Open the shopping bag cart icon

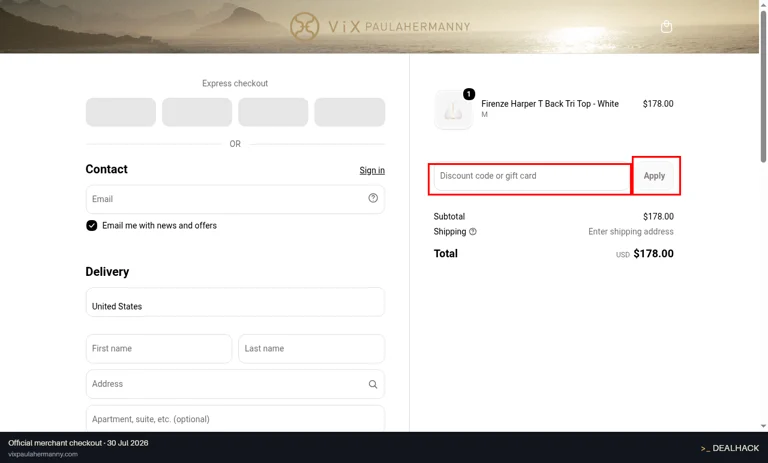666,26
